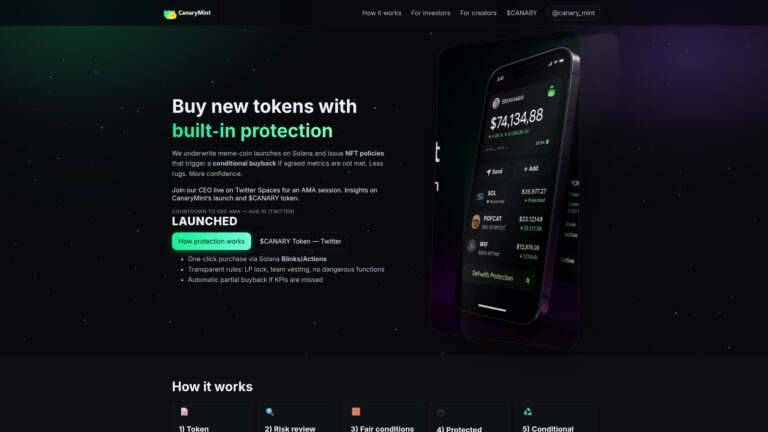Click the CanaryMint brand name

[194, 13]
